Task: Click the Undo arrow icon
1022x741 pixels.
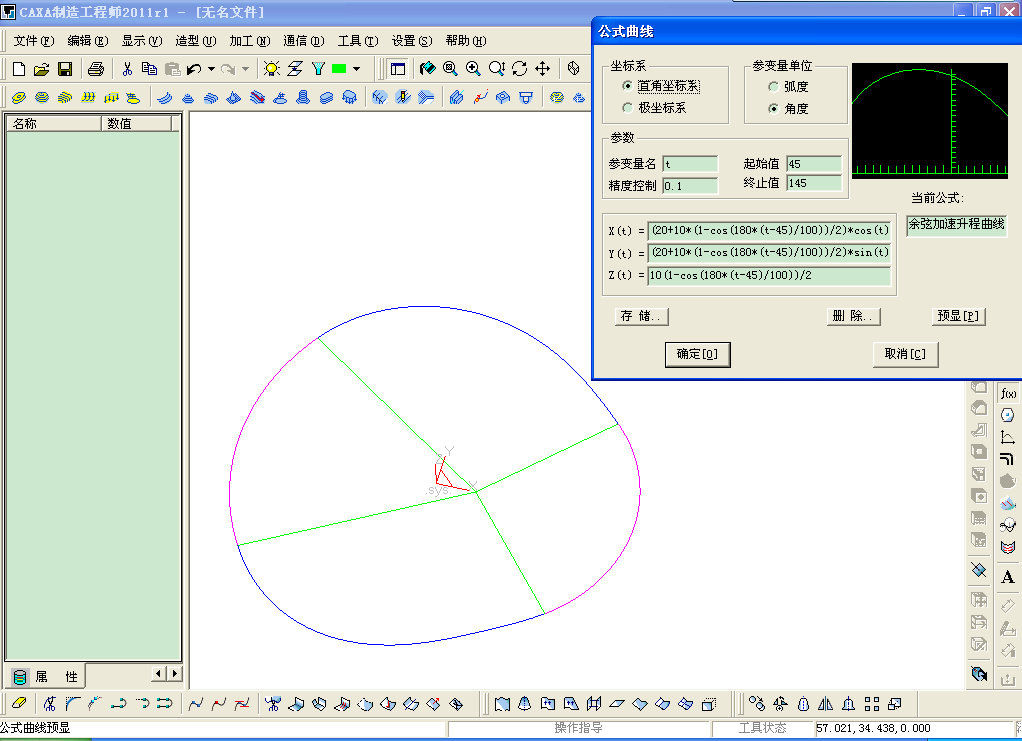Action: 194,68
